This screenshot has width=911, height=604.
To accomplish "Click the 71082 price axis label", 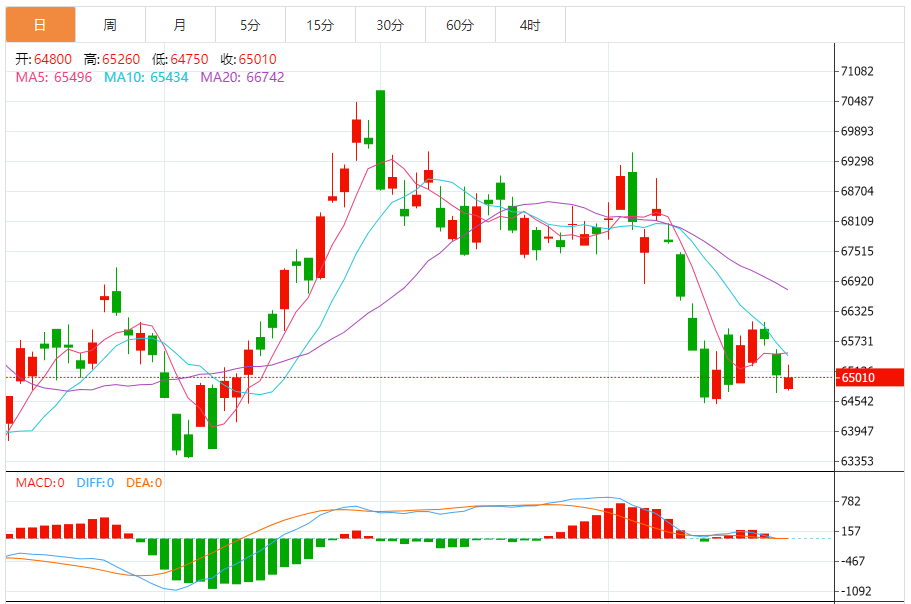I will [858, 71].
